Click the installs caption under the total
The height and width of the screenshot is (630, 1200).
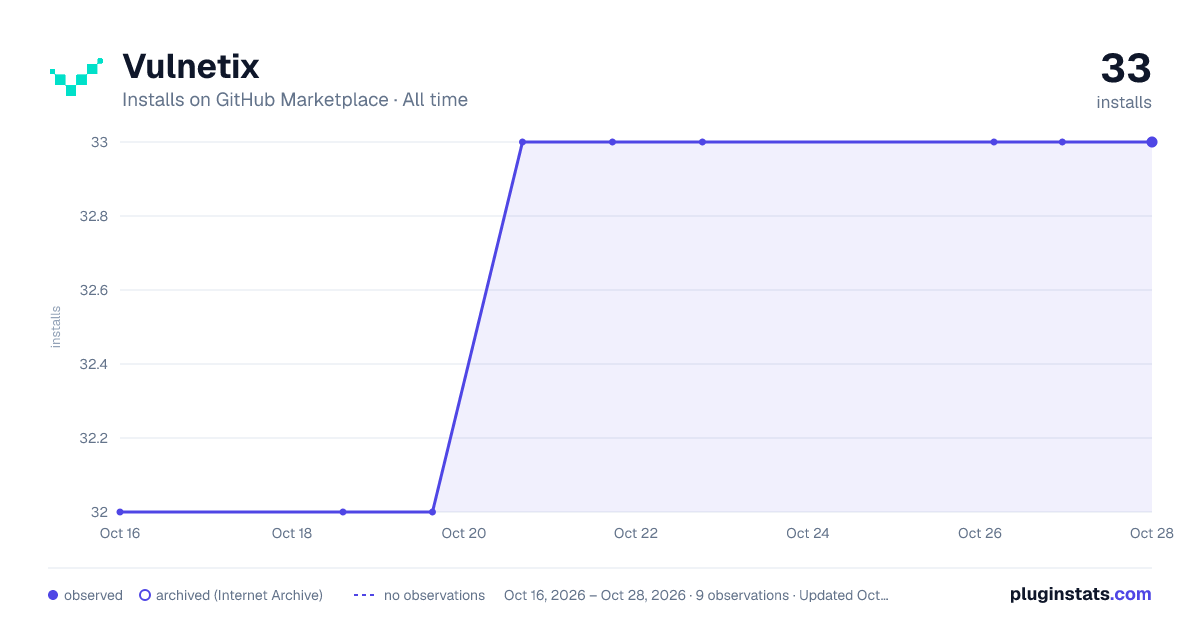click(x=1124, y=102)
